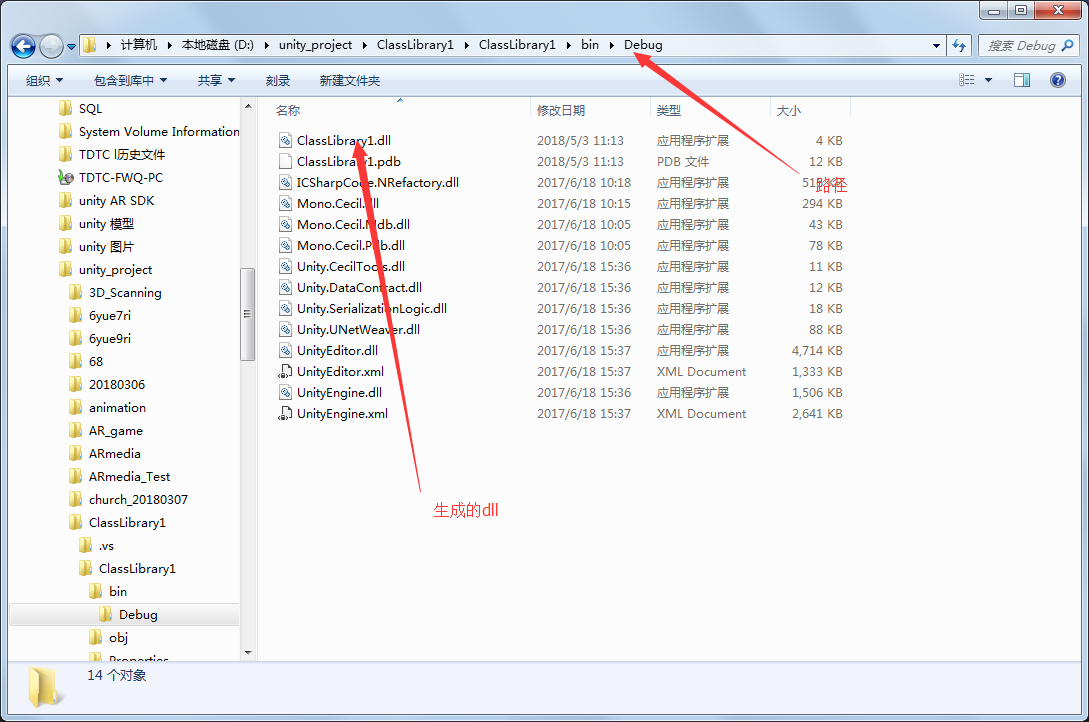Image resolution: width=1089 pixels, height=722 pixels.
Task: Select the ClassLibrary1.pdb file icon
Action: pos(285,161)
